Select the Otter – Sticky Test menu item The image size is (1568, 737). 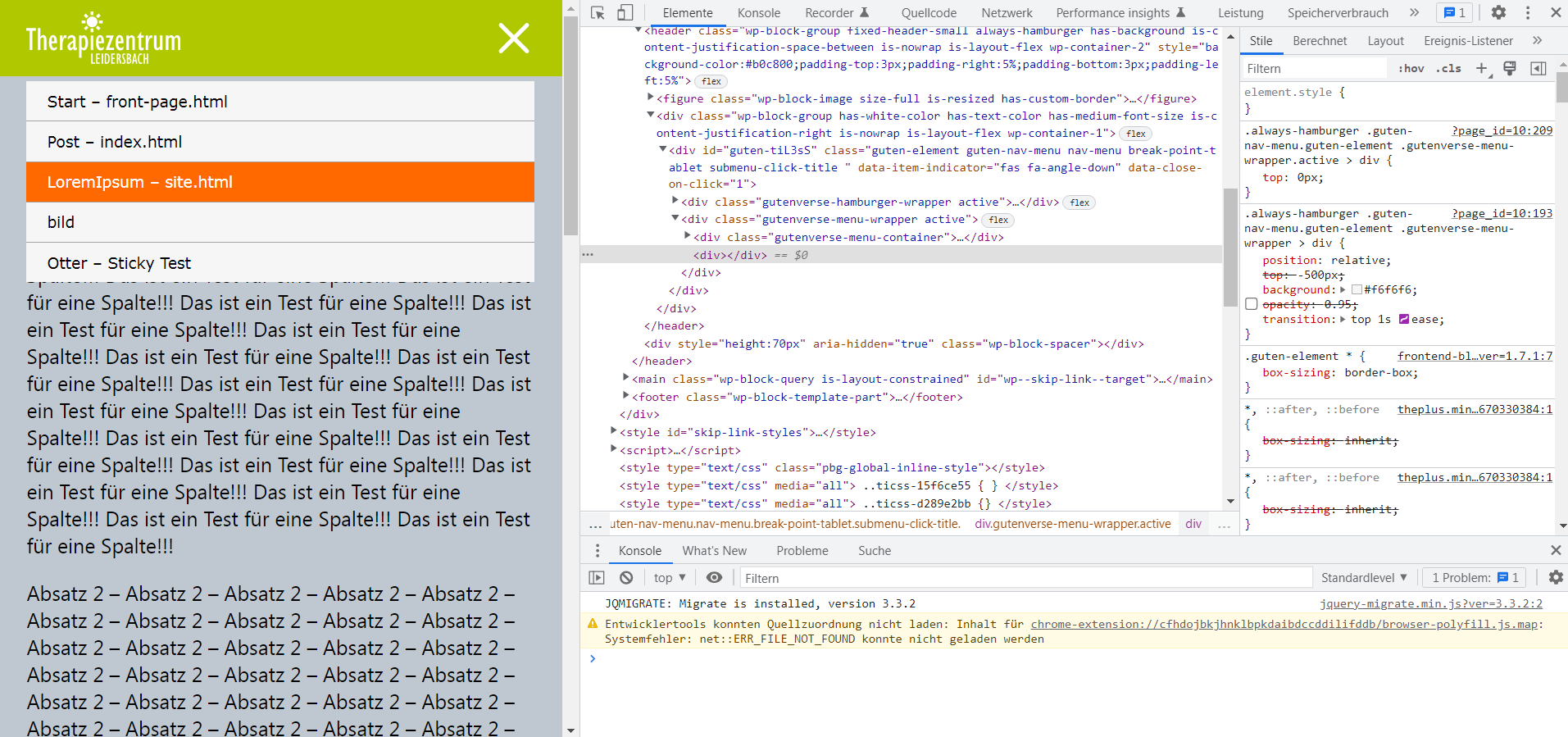[280, 262]
